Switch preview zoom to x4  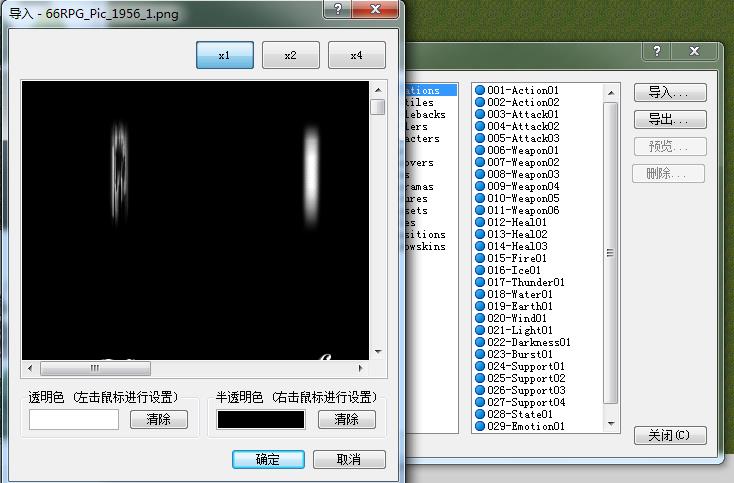[x=357, y=55]
